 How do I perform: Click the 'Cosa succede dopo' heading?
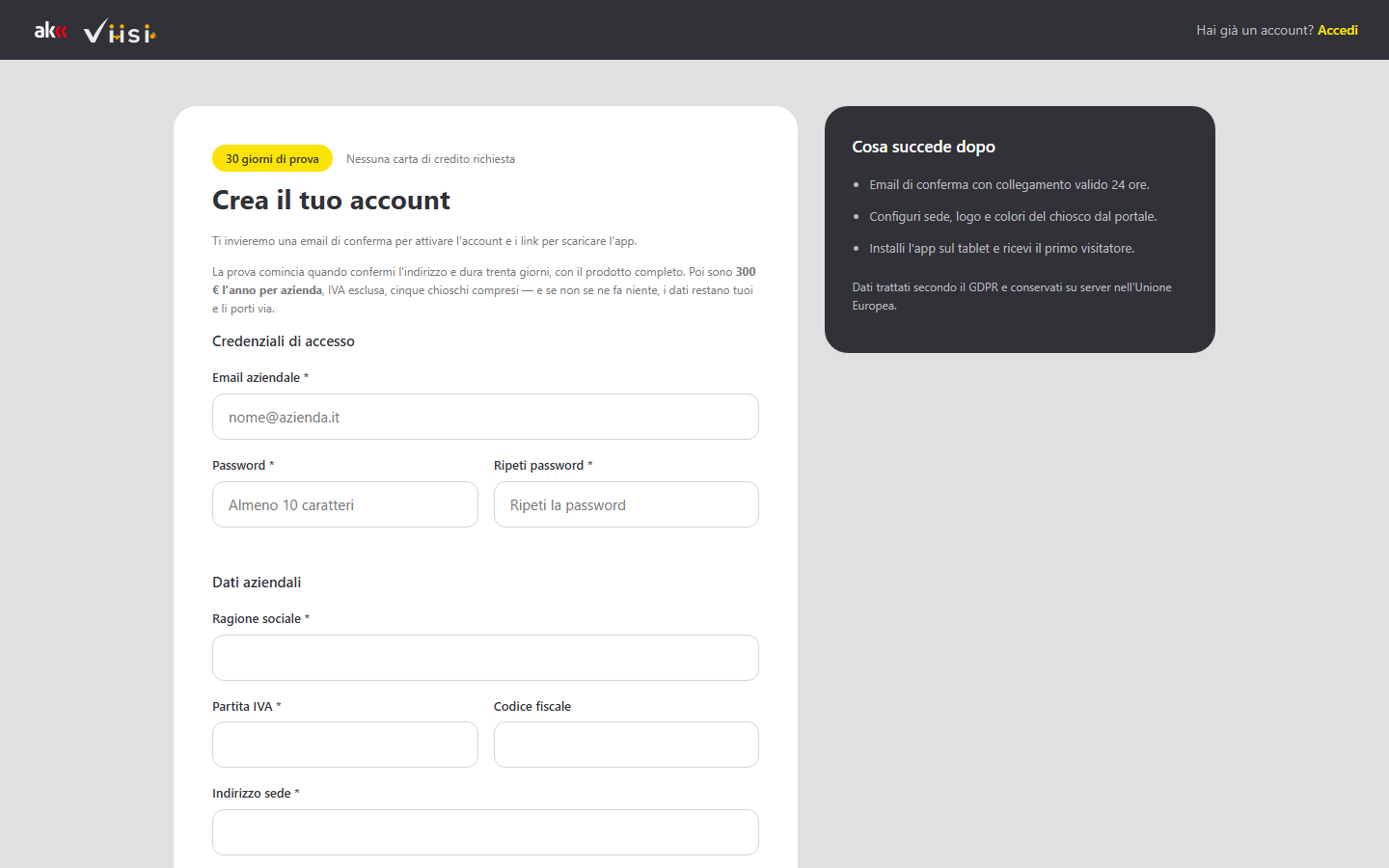tap(923, 147)
